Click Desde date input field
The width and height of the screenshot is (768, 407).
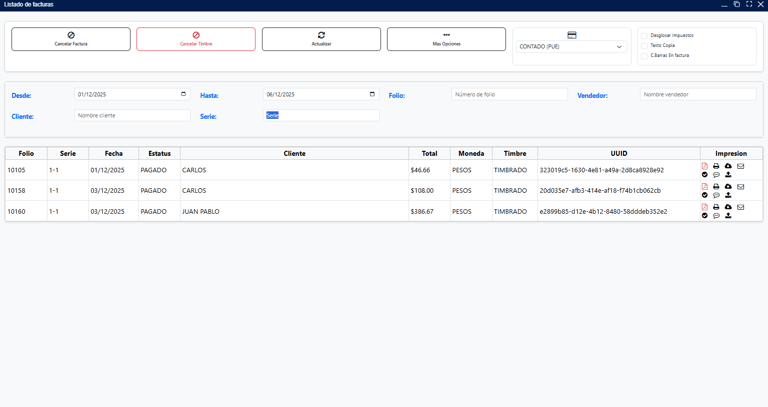click(132, 95)
